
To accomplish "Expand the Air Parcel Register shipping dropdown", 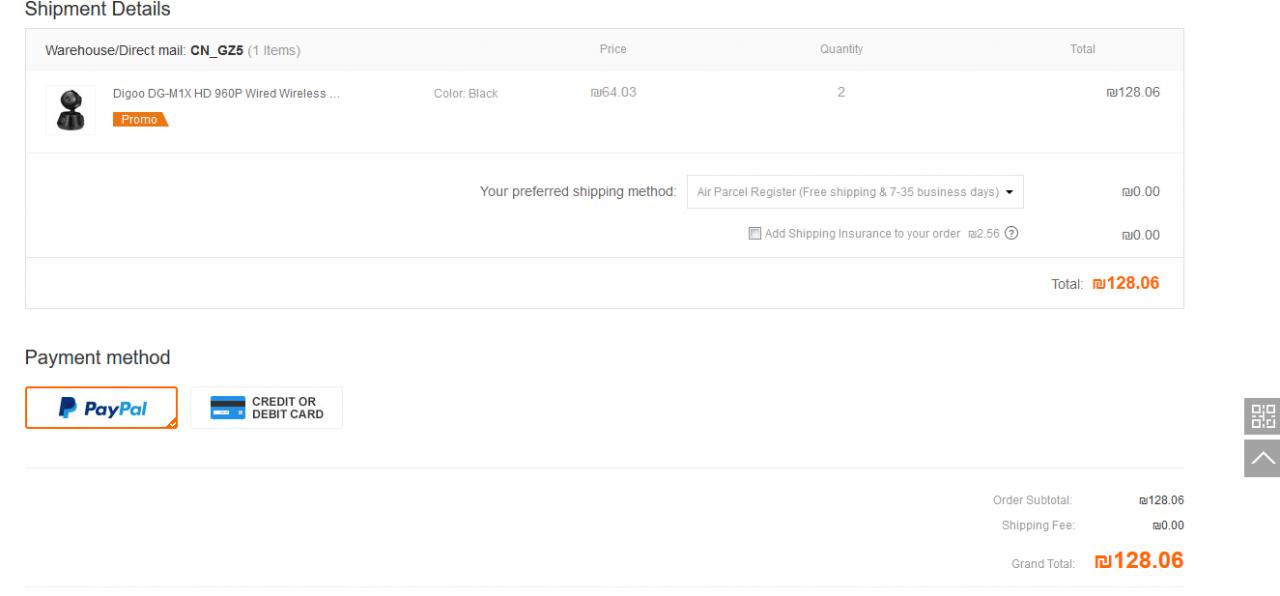I will pos(854,192).
